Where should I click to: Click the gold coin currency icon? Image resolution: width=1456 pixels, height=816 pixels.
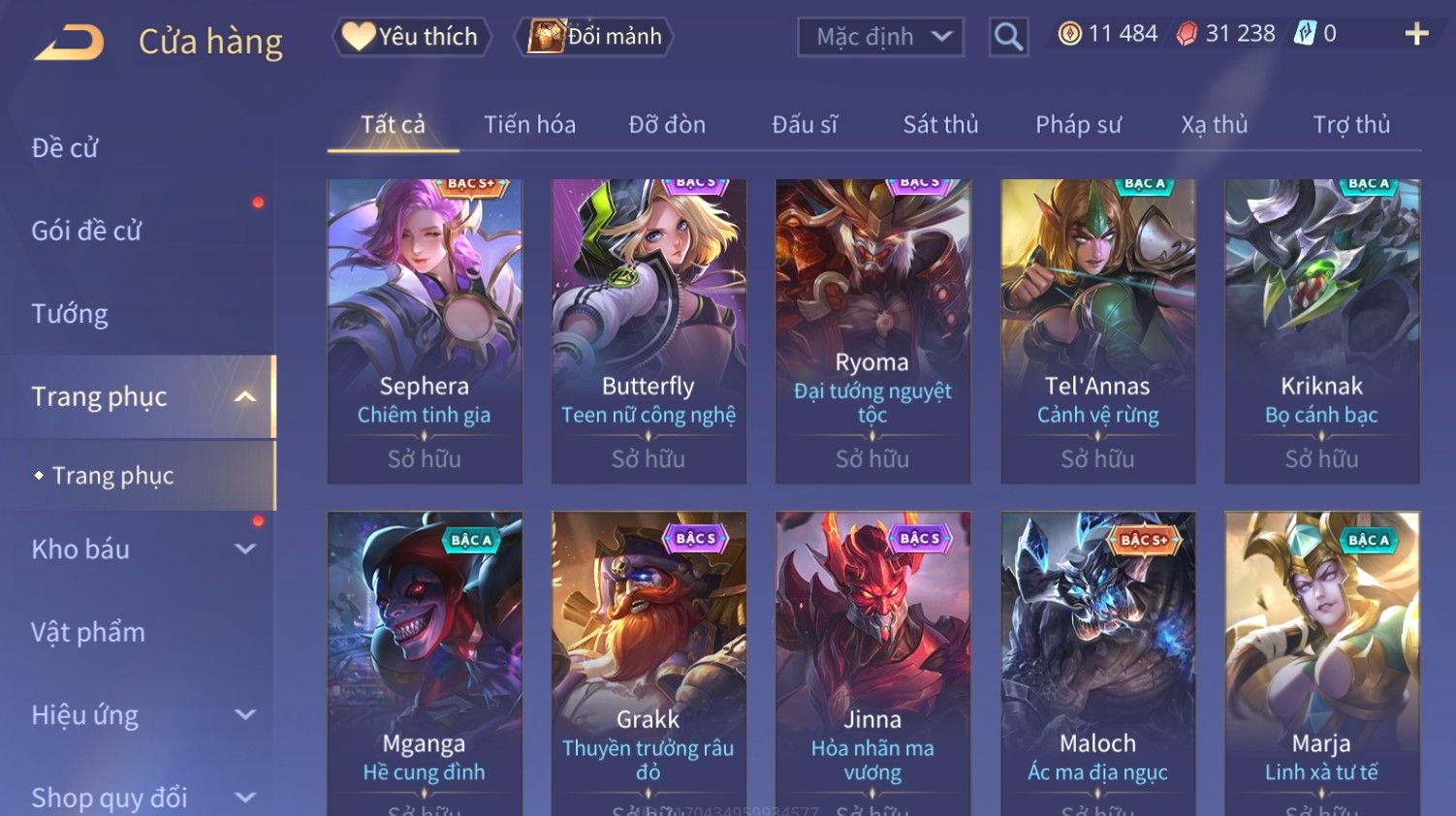[1070, 34]
